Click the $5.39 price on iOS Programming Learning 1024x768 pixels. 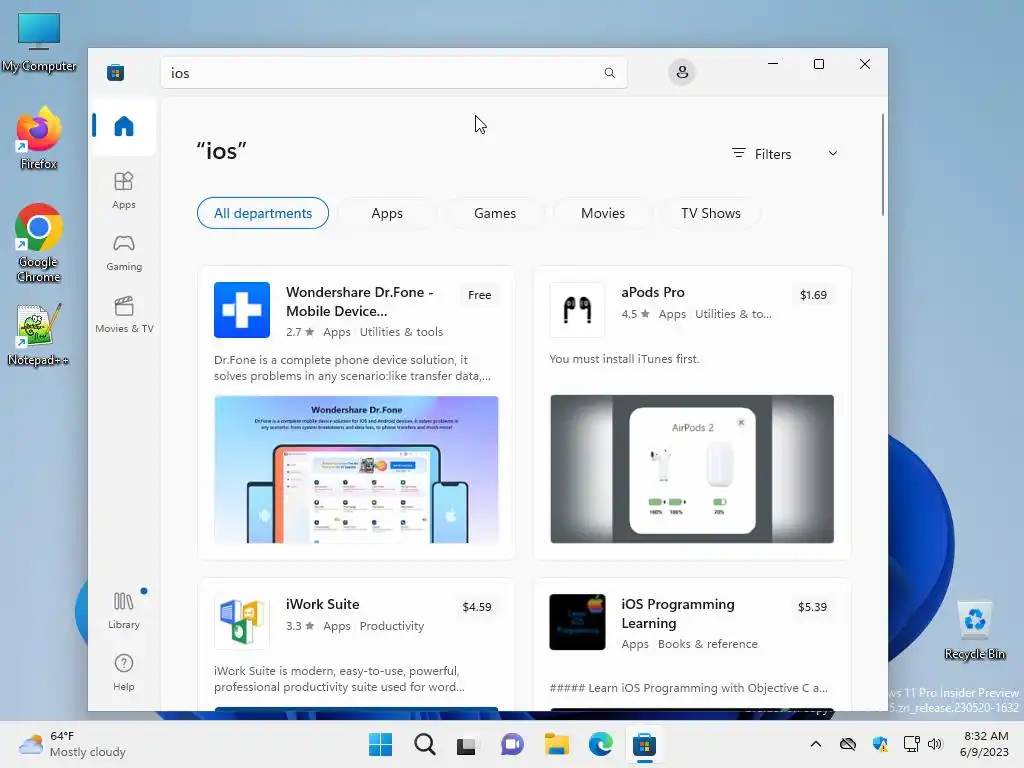point(812,607)
